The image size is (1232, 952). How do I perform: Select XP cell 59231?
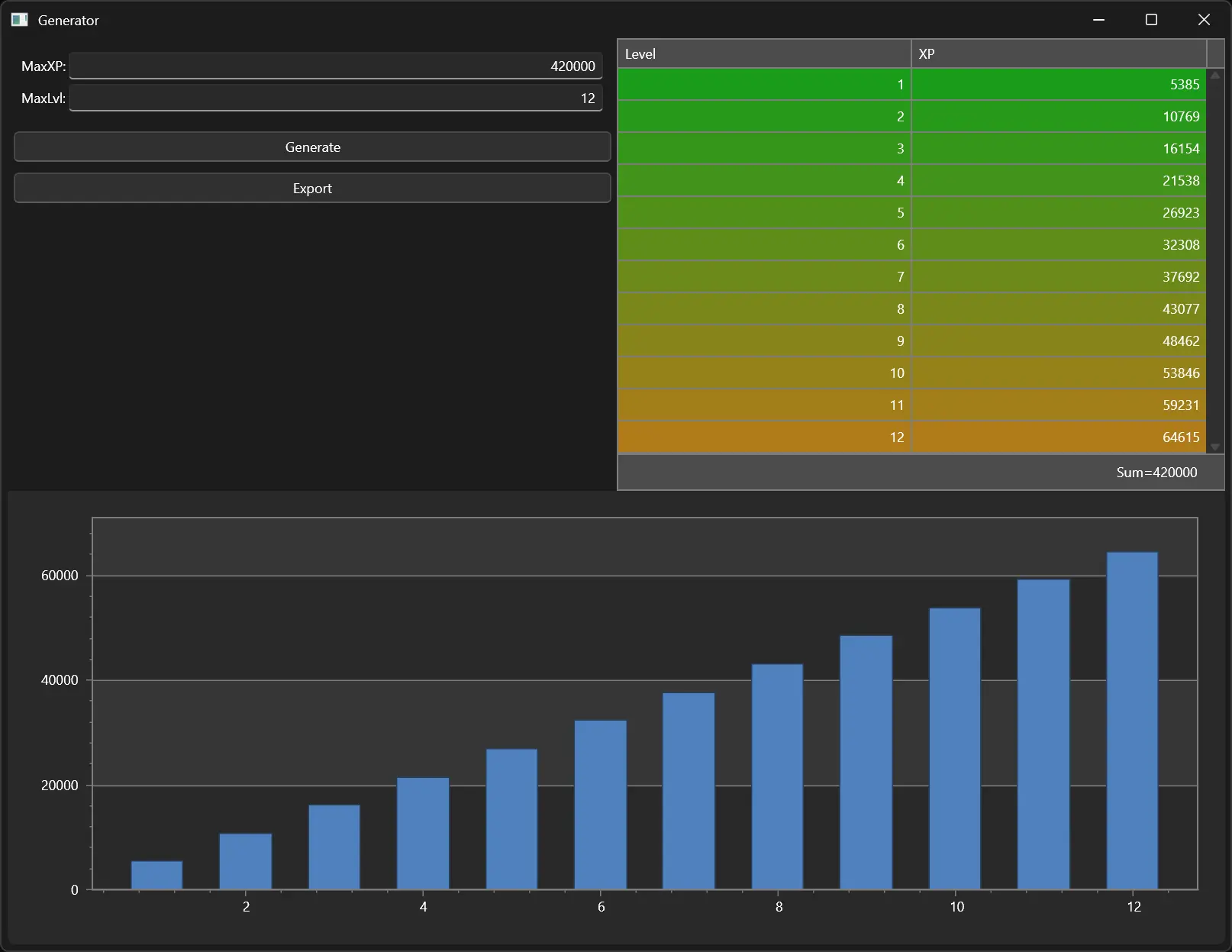click(1059, 405)
